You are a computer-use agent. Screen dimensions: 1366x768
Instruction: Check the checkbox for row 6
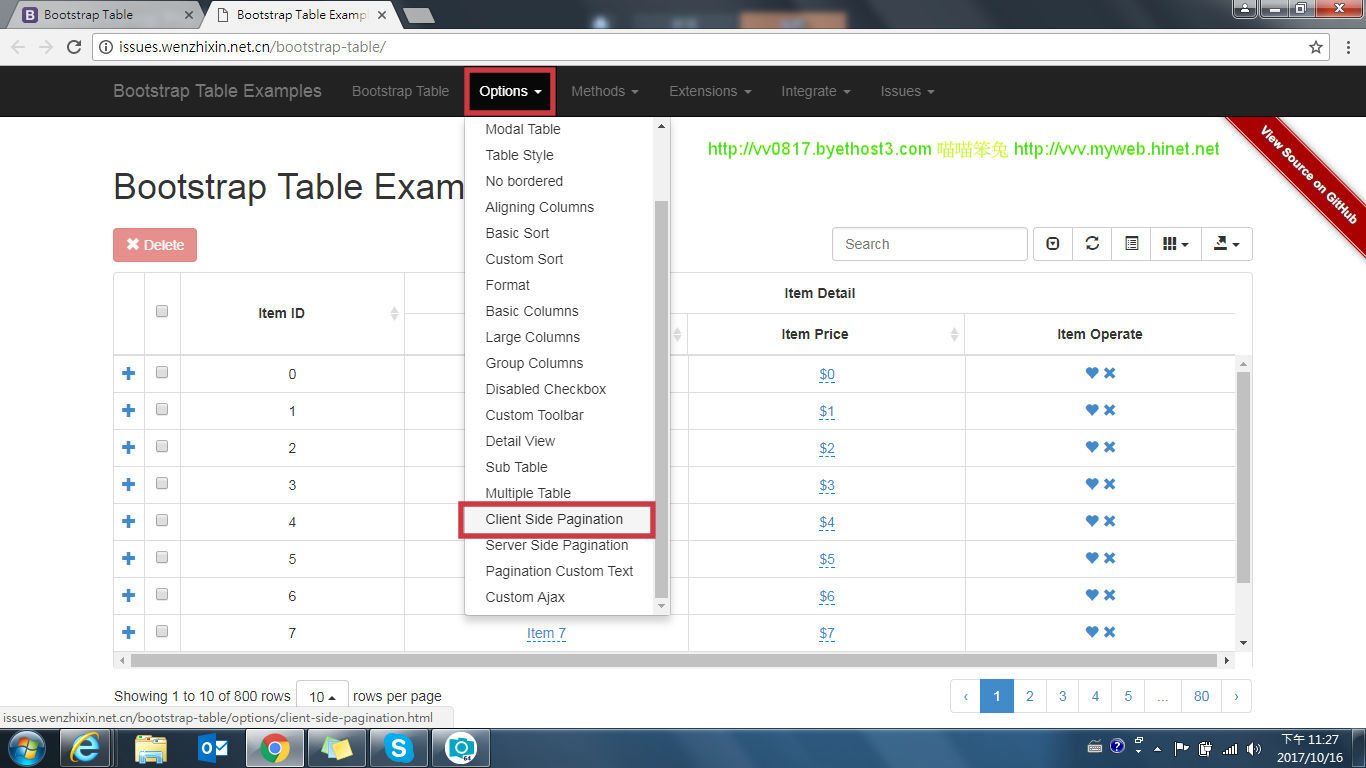(162, 594)
